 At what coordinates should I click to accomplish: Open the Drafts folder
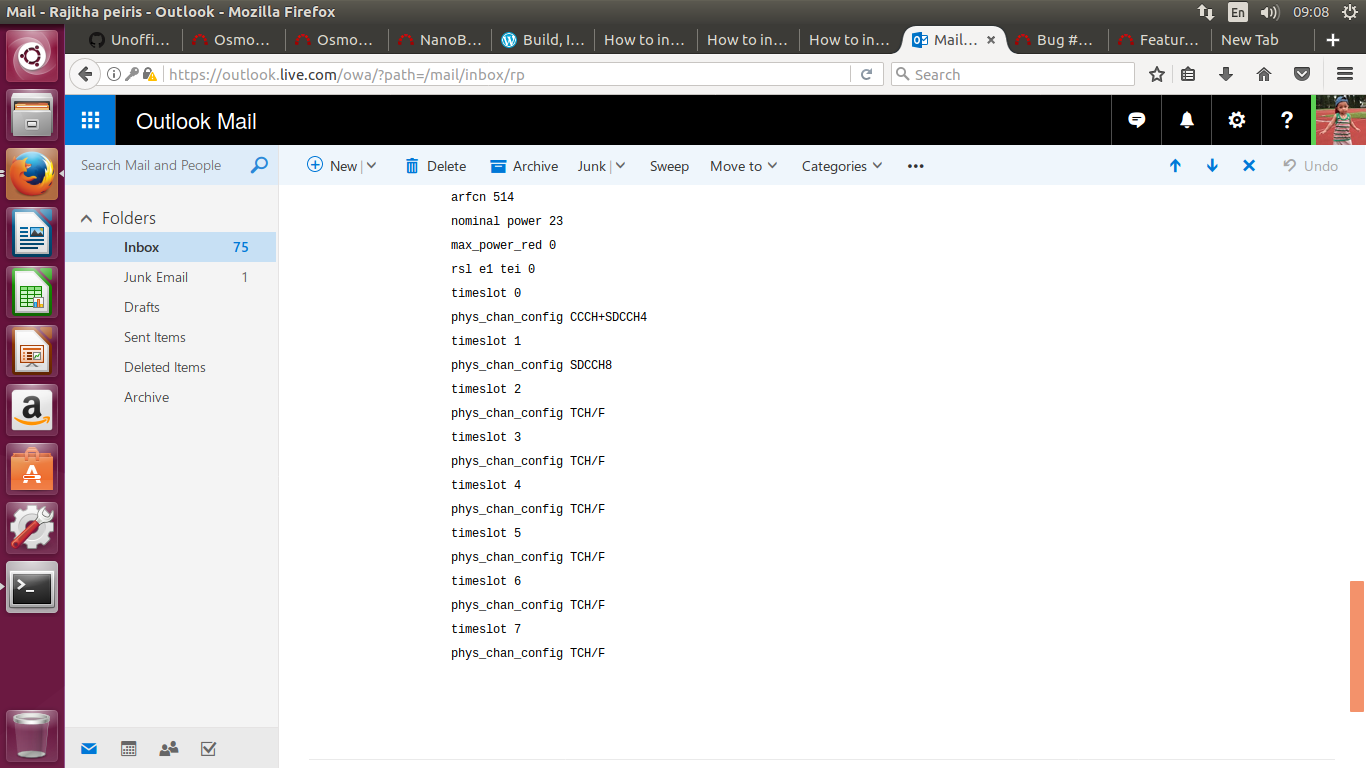[x=171, y=307]
